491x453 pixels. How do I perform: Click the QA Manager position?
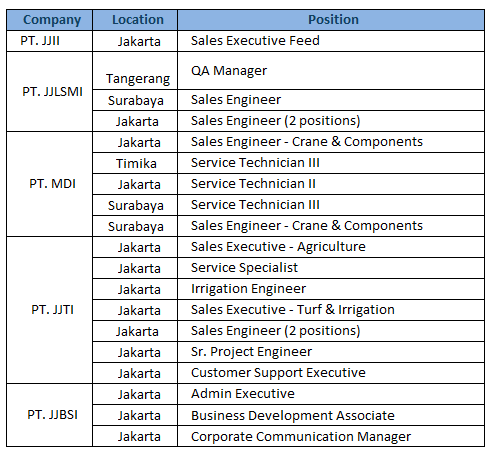(331, 71)
